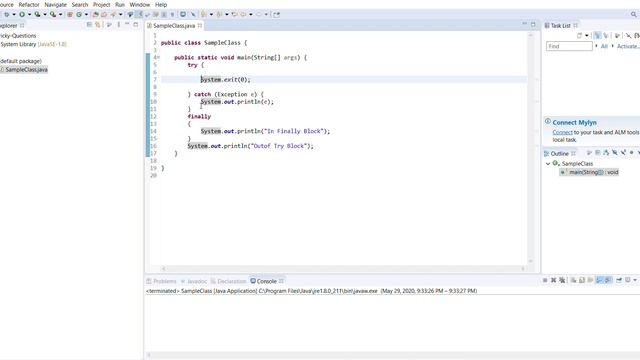Click the All working set link

(x=604, y=46)
